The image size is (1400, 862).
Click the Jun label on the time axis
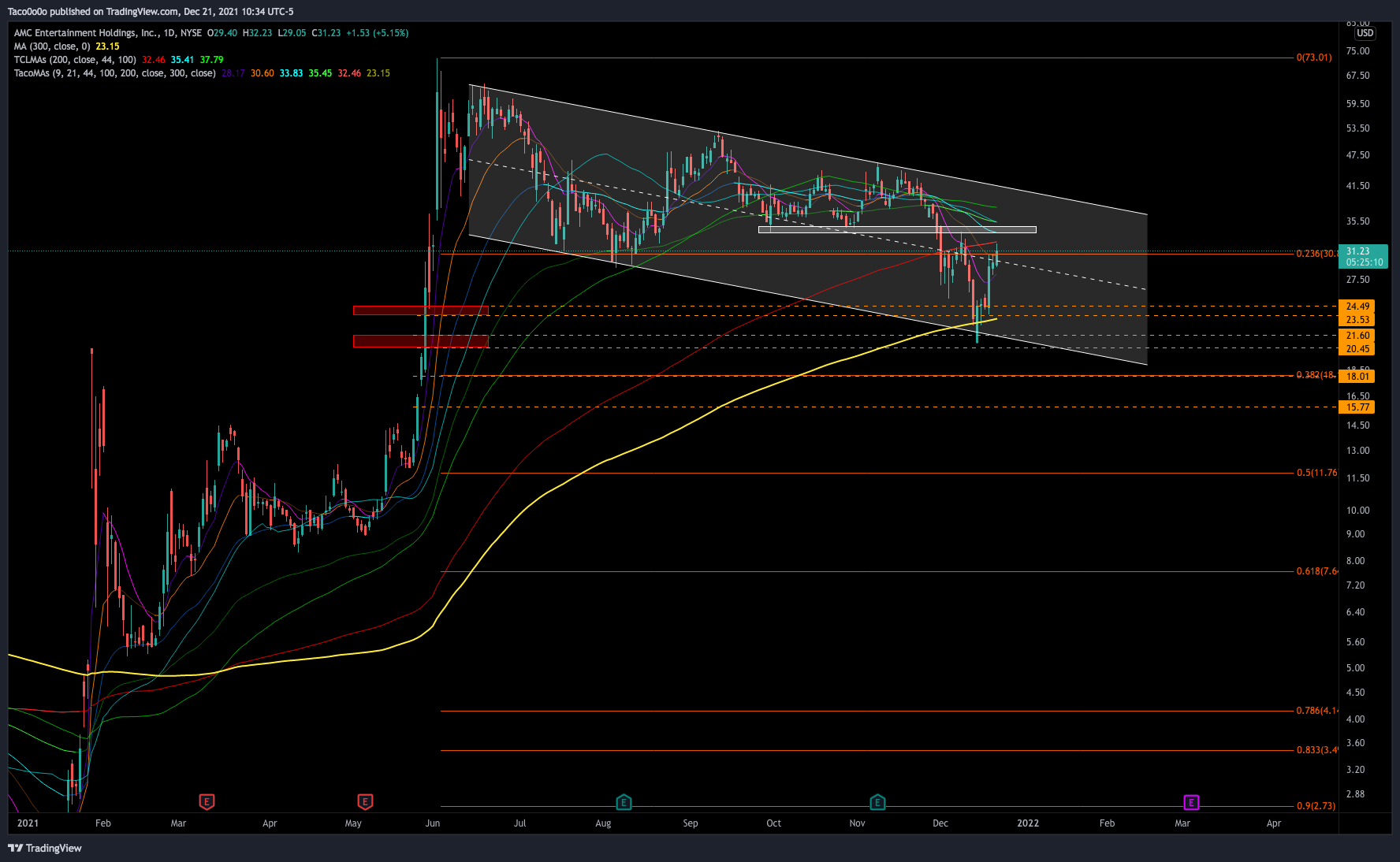pyautogui.click(x=433, y=823)
